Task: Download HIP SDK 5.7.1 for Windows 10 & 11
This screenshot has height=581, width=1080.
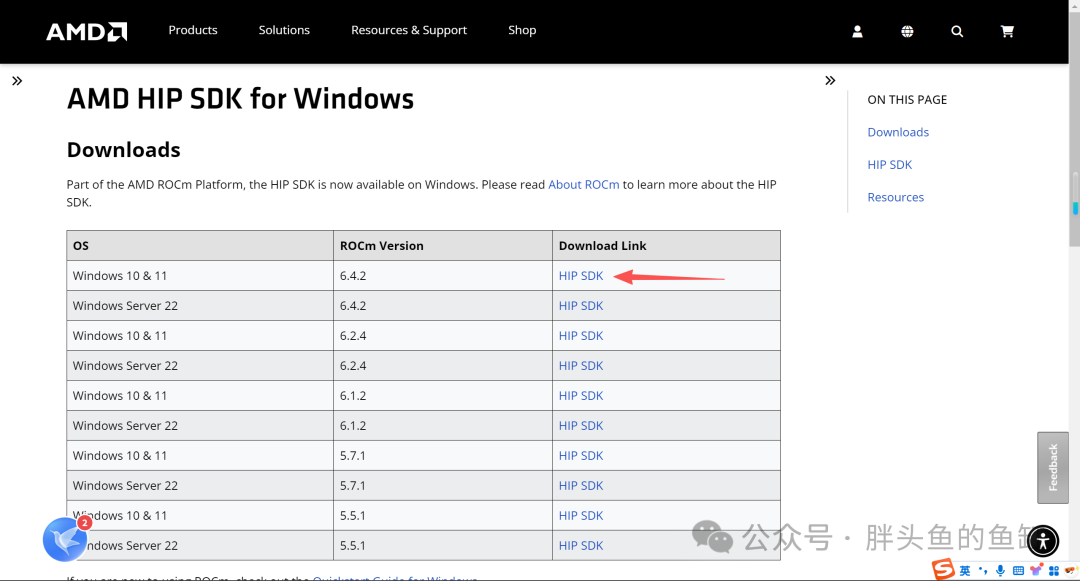Action: [581, 456]
